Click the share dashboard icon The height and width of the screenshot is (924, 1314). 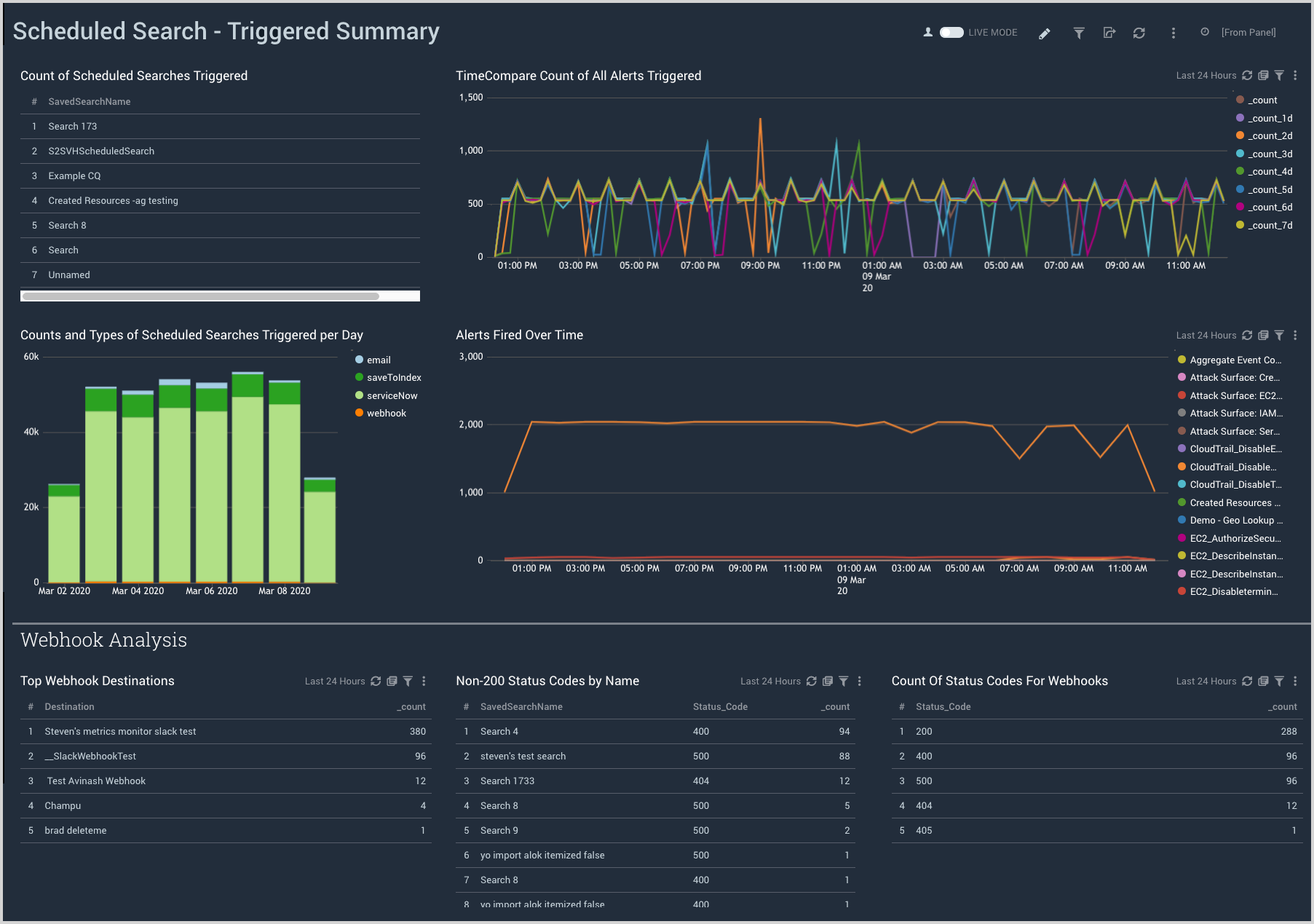coord(1109,33)
